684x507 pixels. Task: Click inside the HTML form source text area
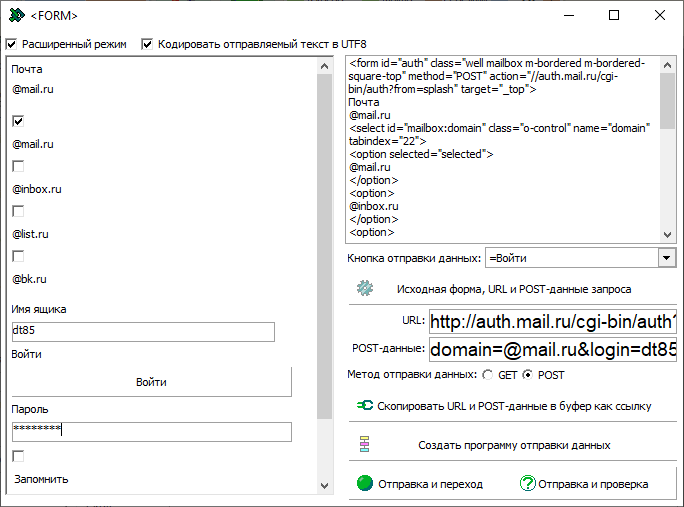pyautogui.click(x=502, y=148)
